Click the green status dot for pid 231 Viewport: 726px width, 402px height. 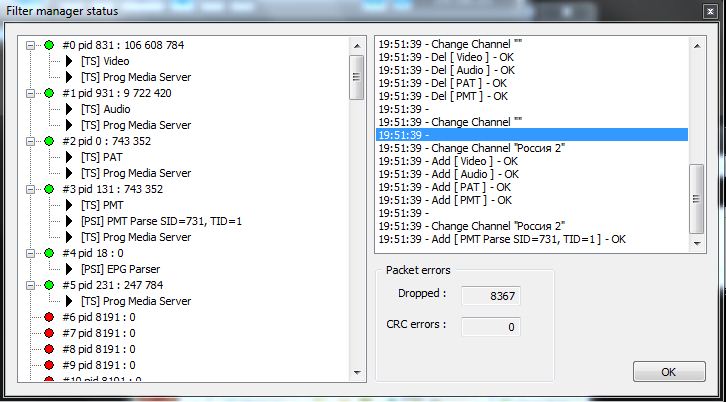pos(49,285)
